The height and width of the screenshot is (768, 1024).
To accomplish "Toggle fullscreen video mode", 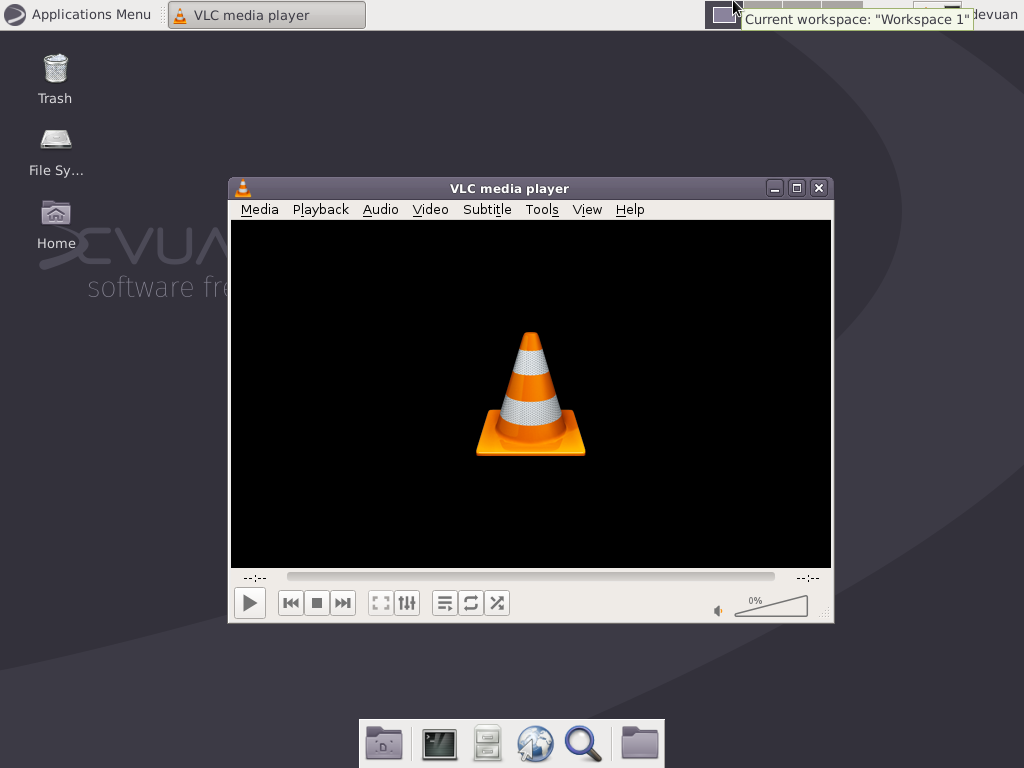I will (380, 603).
